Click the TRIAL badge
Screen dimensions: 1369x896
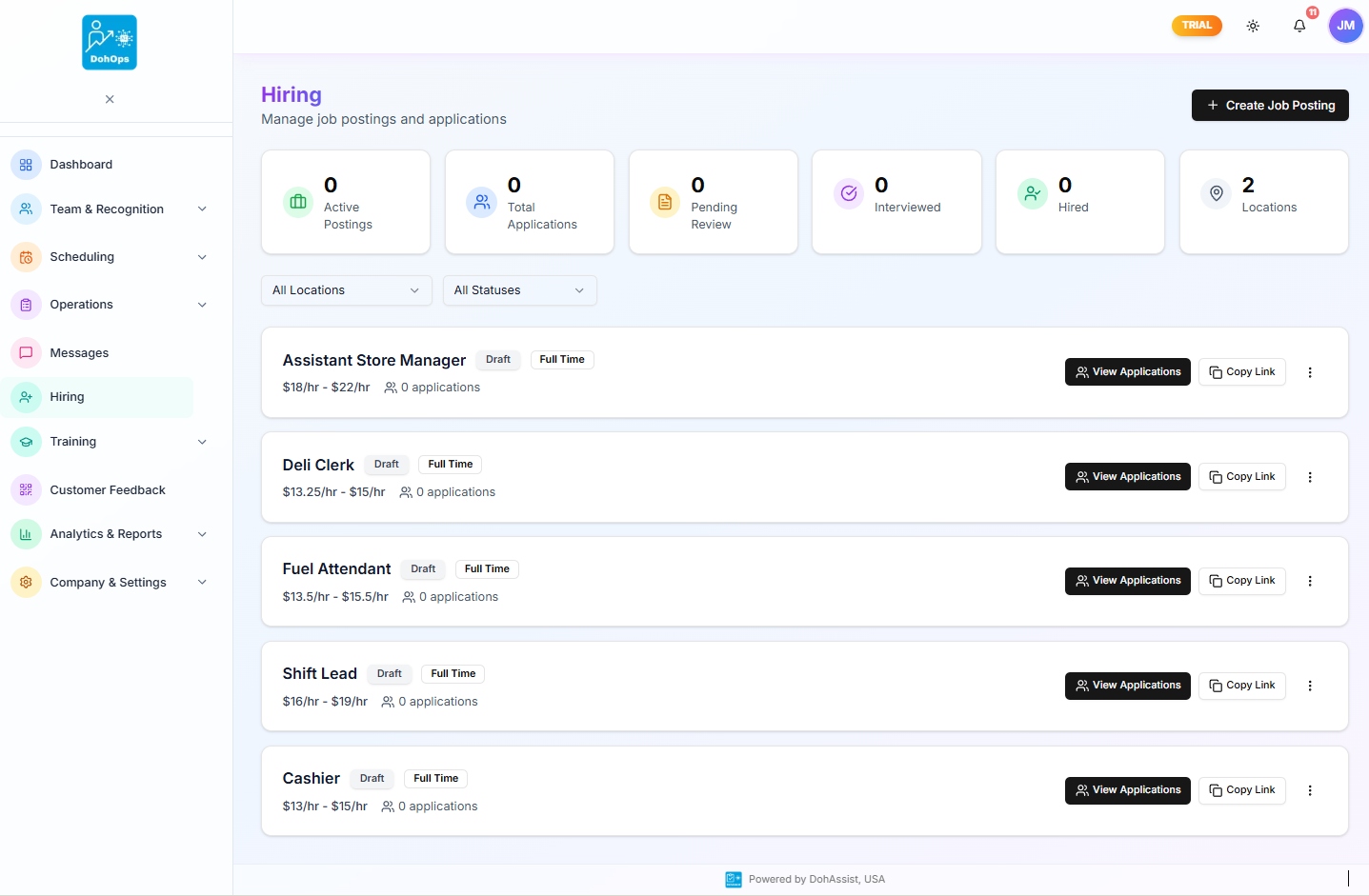(x=1196, y=26)
